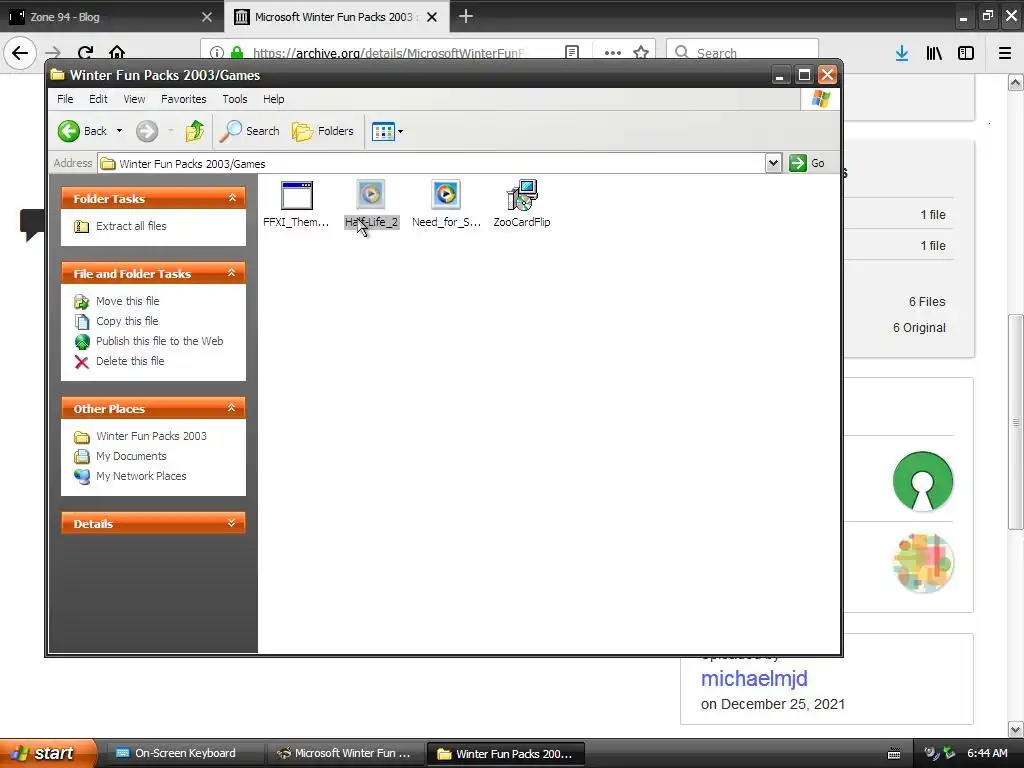Reload the browser page
The width and height of the screenshot is (1024, 768).
85,52
